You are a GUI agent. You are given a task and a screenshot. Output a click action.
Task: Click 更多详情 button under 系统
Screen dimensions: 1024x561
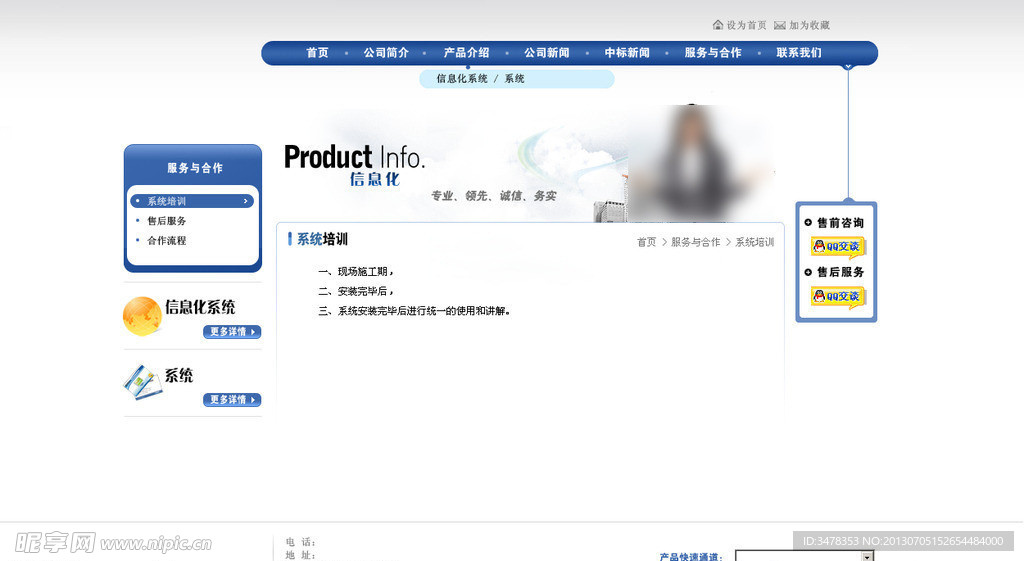point(232,400)
